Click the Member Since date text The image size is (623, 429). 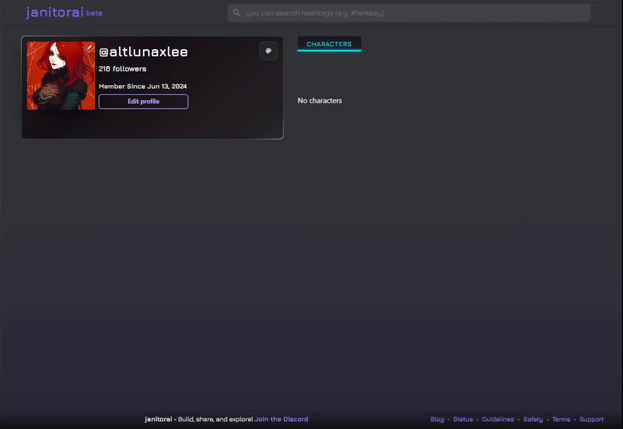click(x=142, y=86)
